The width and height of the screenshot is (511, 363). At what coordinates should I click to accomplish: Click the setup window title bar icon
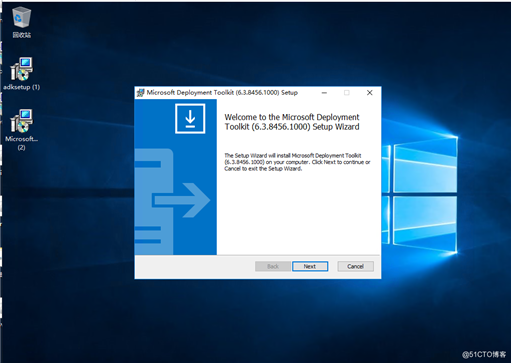[141, 93]
